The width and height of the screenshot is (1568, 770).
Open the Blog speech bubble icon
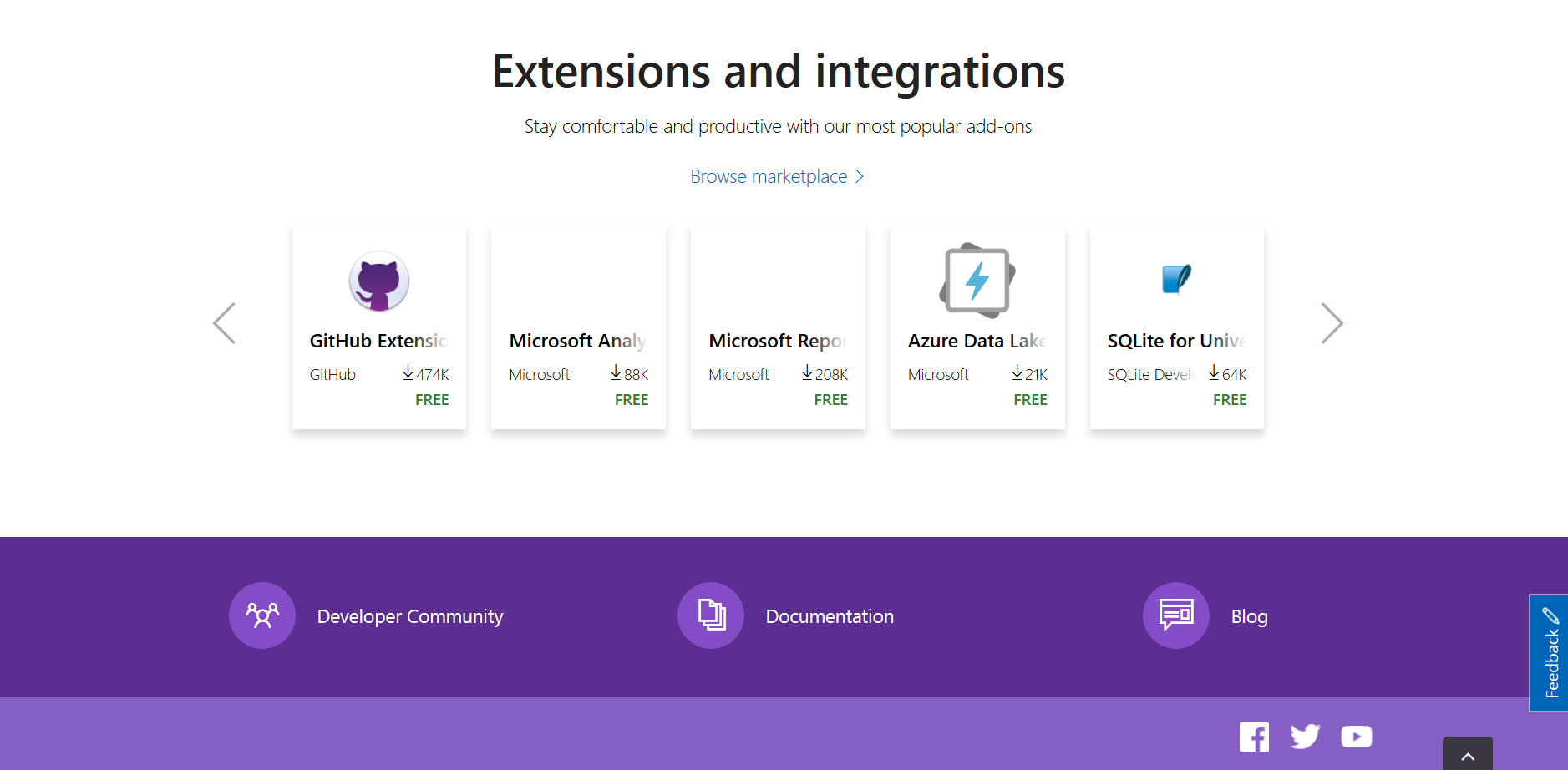point(1175,615)
